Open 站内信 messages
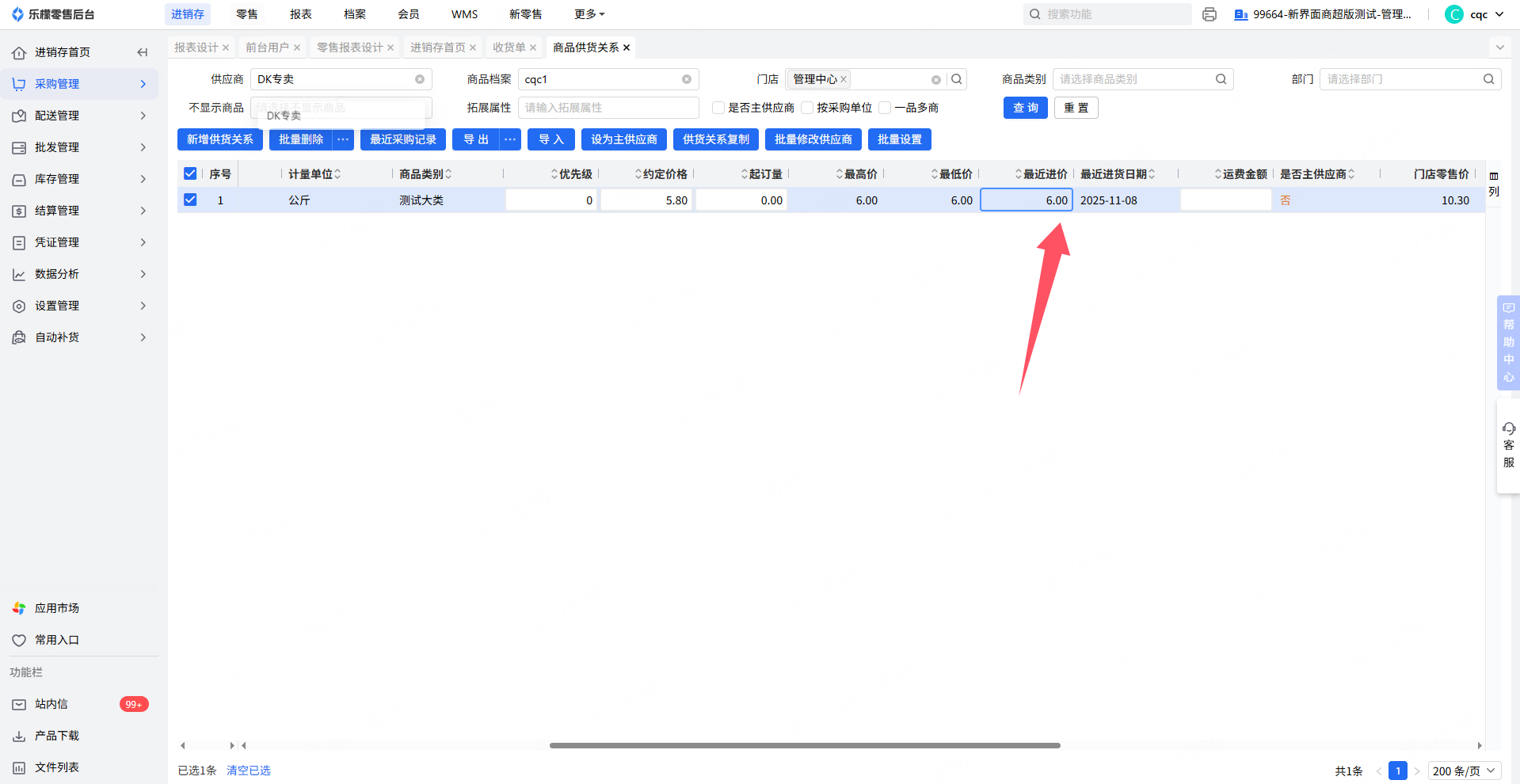The width and height of the screenshot is (1520, 784). pos(51,704)
